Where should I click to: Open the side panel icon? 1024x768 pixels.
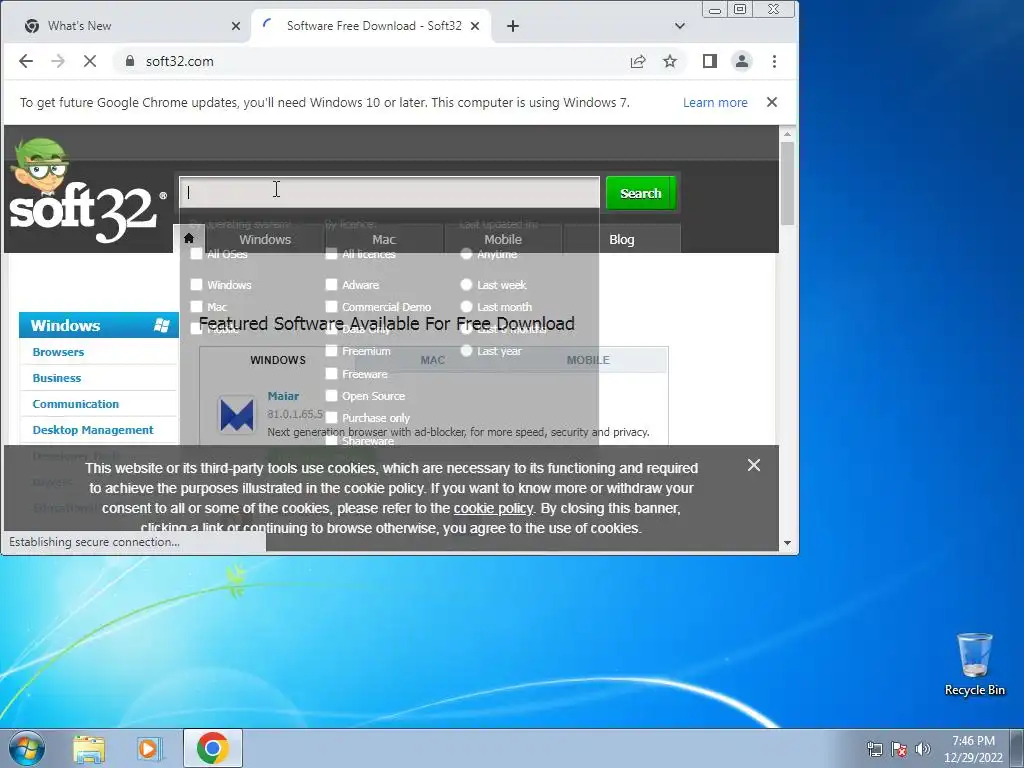(710, 61)
